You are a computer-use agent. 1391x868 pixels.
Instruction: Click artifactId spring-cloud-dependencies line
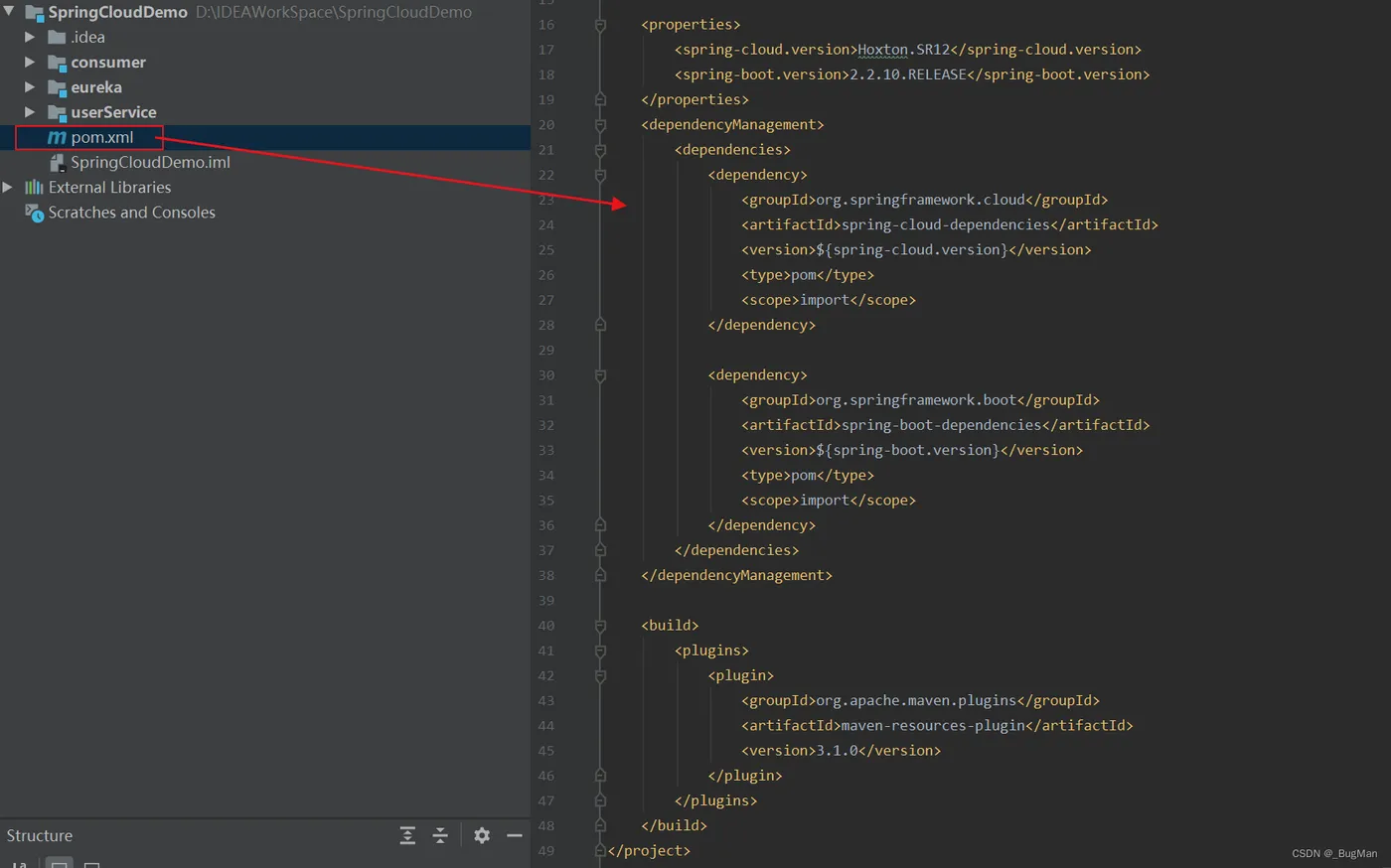950,224
